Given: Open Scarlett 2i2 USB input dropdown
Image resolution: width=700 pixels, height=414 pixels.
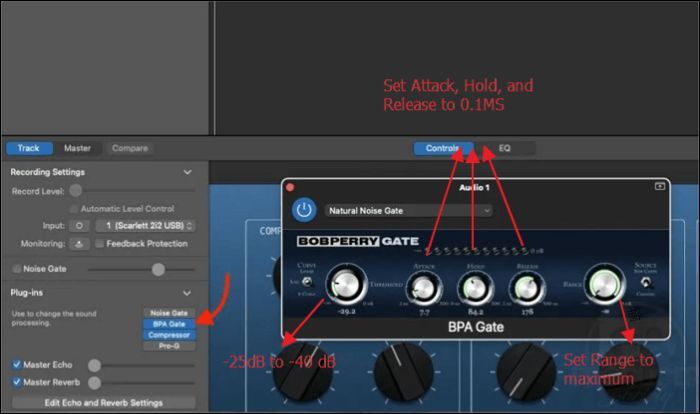Looking at the screenshot, I should pyautogui.click(x=146, y=226).
